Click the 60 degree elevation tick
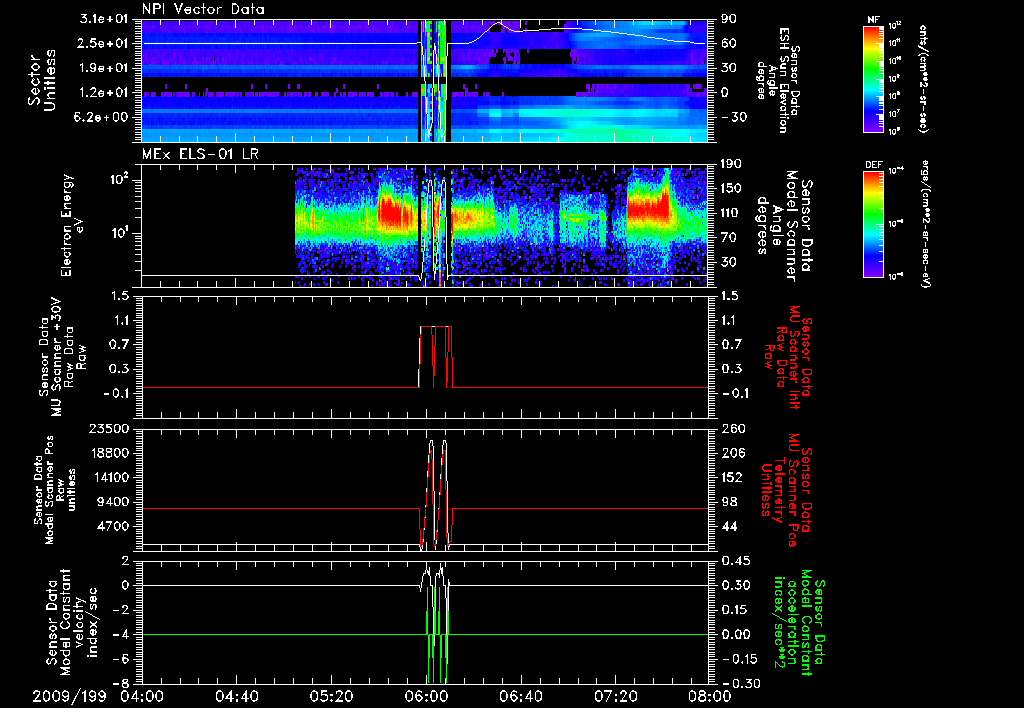 [x=729, y=43]
